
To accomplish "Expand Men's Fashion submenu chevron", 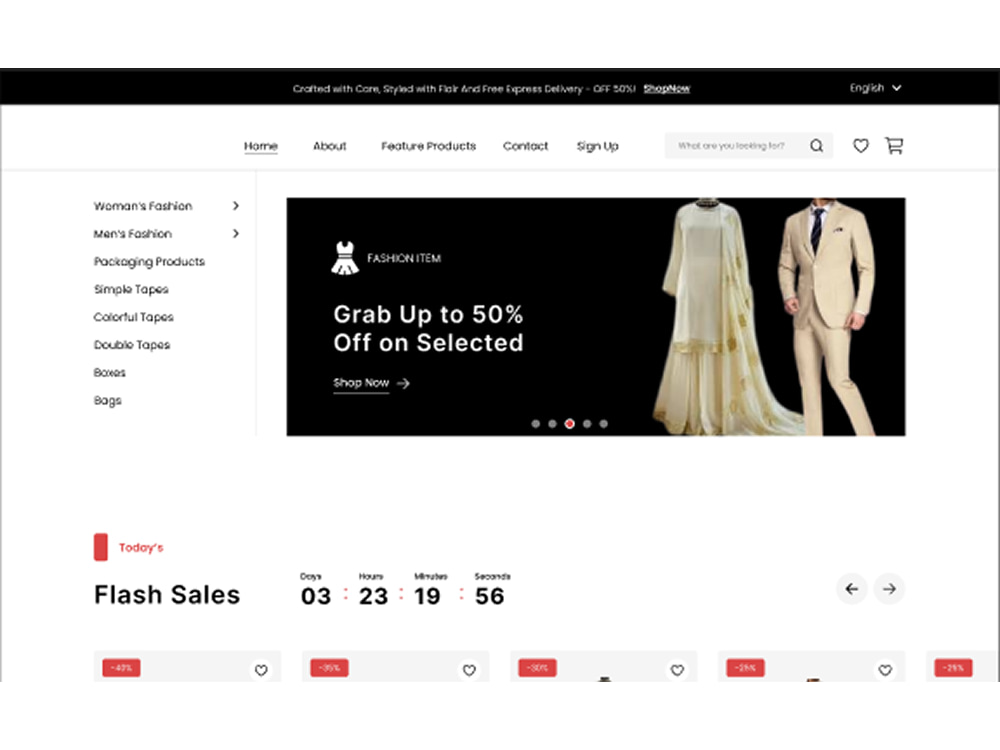I will tap(236, 233).
